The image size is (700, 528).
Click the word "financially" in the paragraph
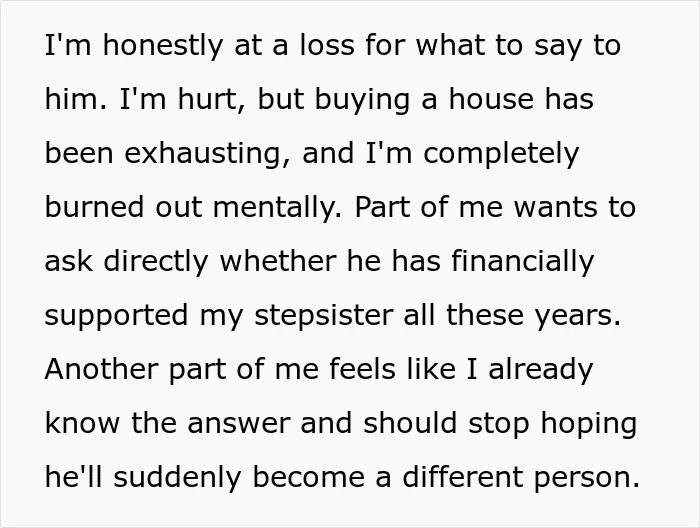[523, 261]
